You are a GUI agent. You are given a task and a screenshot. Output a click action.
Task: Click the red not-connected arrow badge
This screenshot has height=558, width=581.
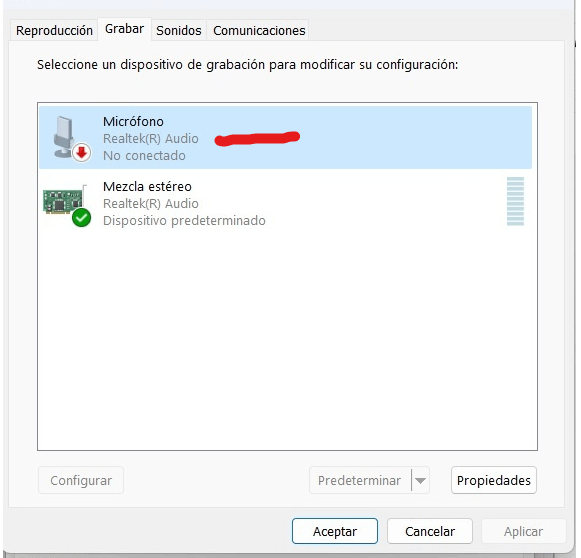(82, 152)
